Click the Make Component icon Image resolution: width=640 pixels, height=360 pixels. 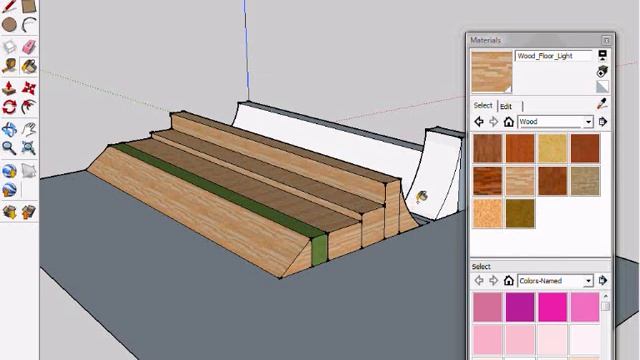click(9, 47)
